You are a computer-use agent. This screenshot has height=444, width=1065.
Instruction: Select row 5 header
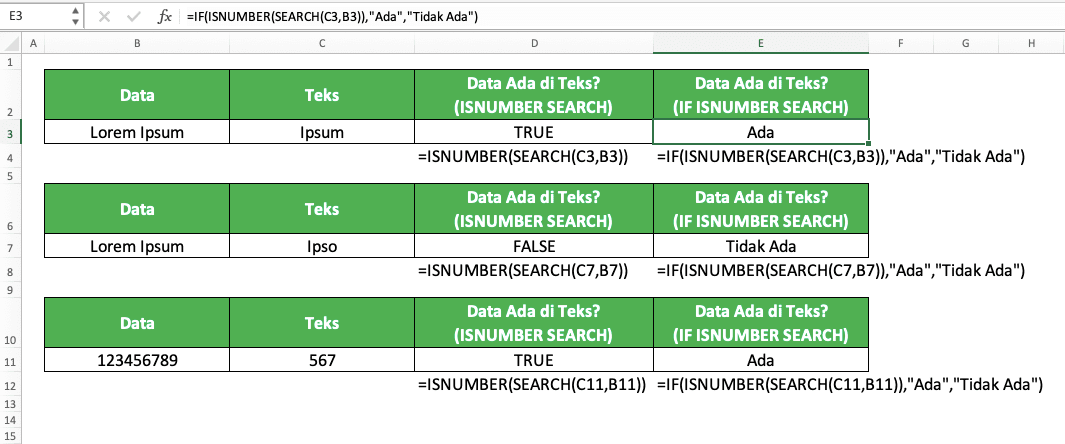coord(10,176)
